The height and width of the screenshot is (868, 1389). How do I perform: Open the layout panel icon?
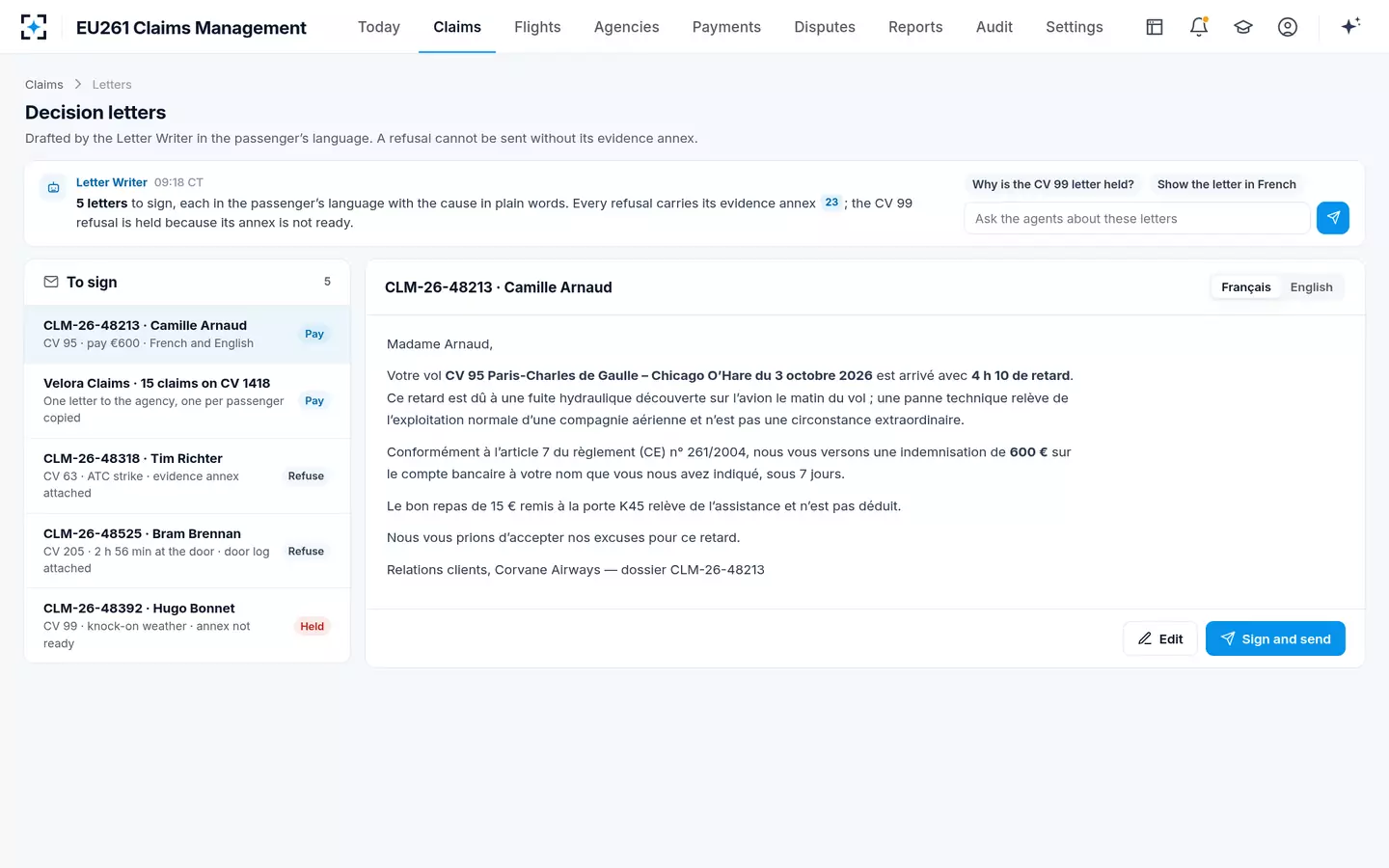point(1155,27)
